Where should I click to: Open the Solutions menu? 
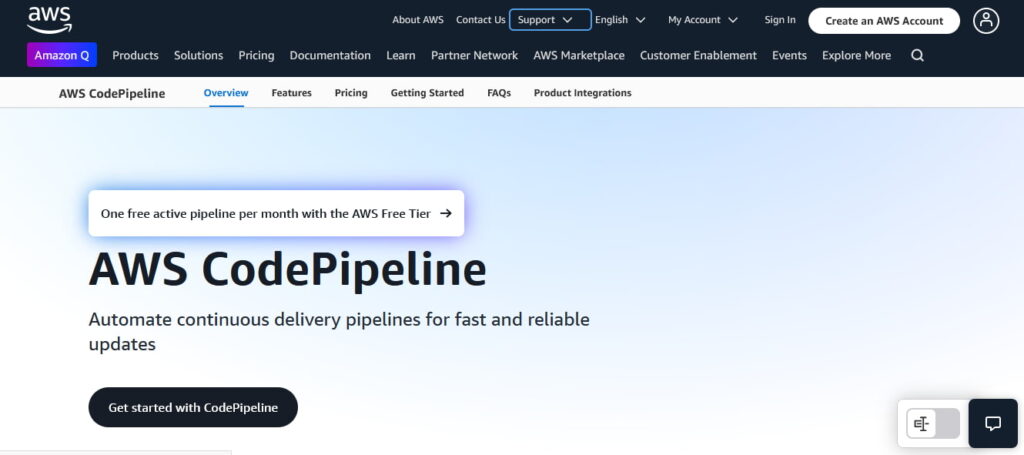tap(199, 55)
